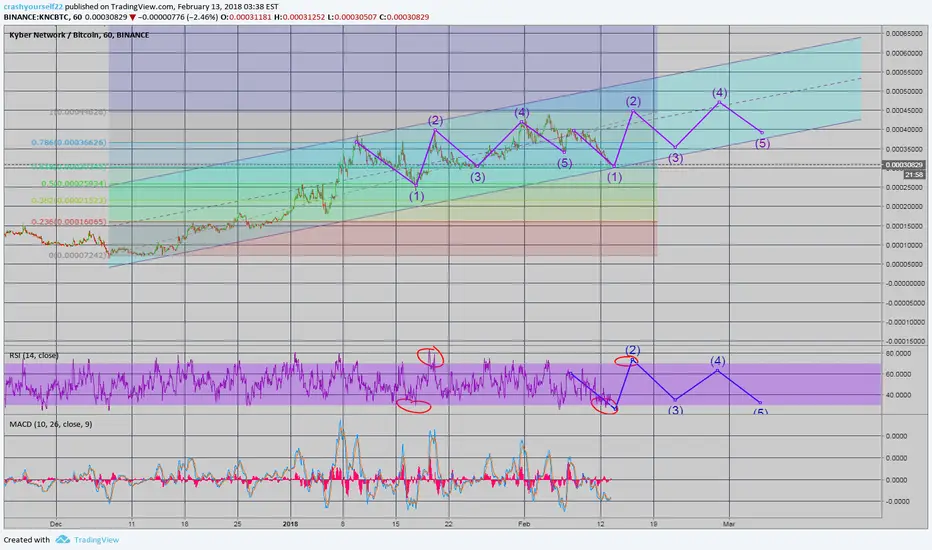This screenshot has width=932, height=550.
Task: Click the 0.786(0.00036626) Fibonacci level label
Action: [x=68, y=143]
